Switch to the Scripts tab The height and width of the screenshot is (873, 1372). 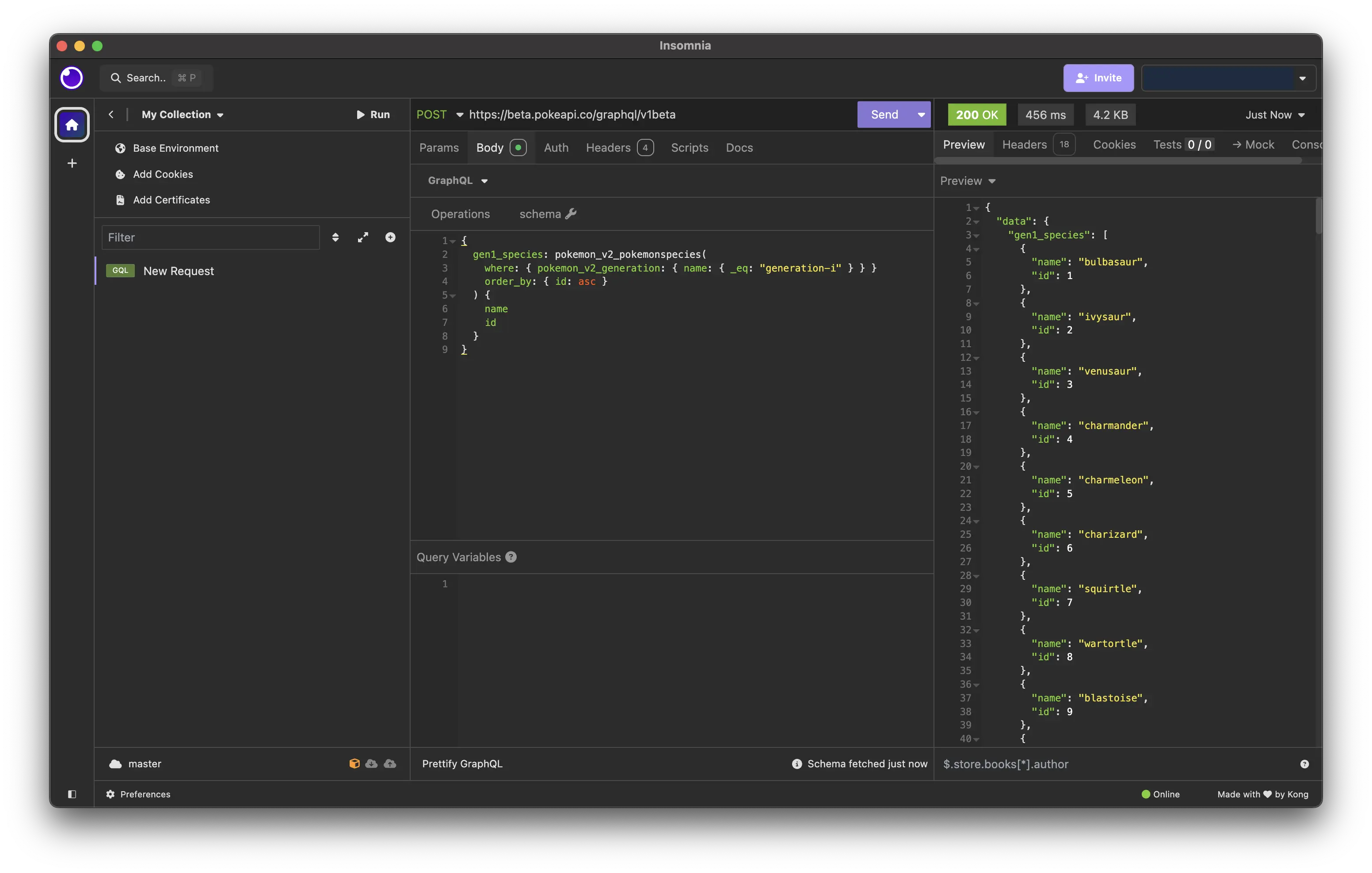coord(690,148)
